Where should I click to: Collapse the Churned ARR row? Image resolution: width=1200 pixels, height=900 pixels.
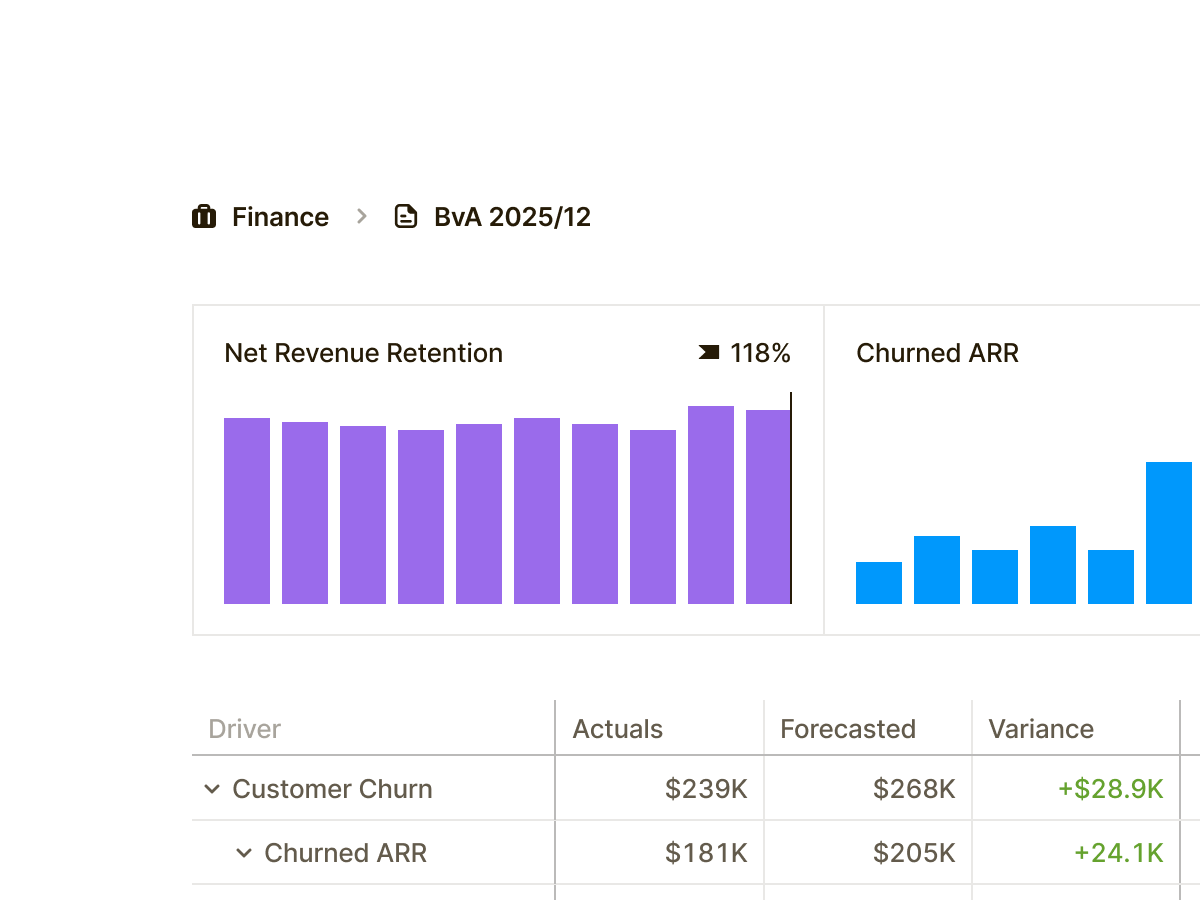243,853
